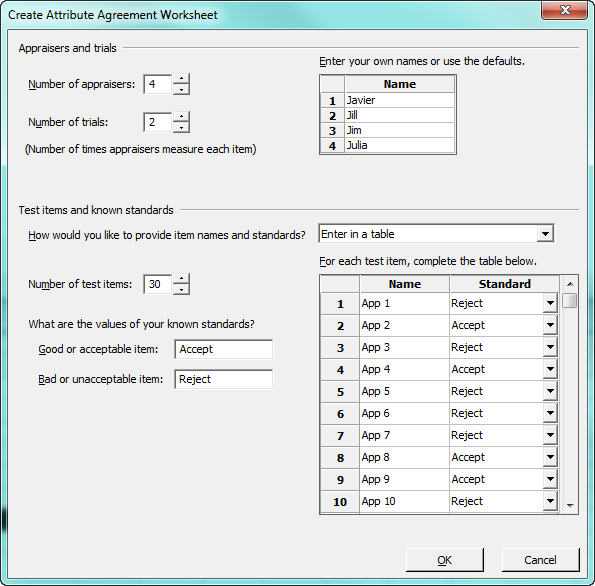Click the Standard column header

tap(504, 284)
